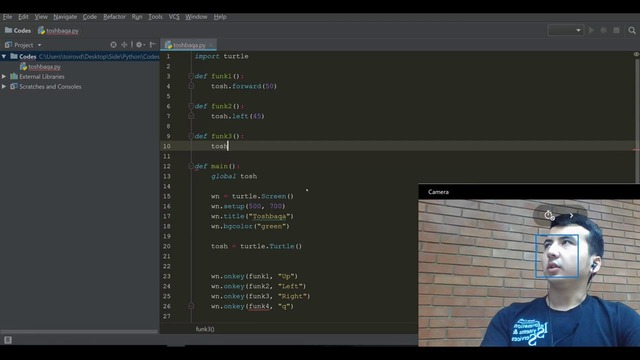Click the timer icon in Camera window
The image size is (640, 360).
(x=549, y=215)
